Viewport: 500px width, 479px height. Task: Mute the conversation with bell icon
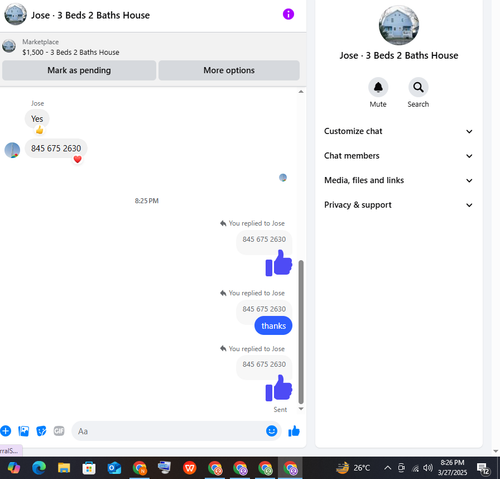tap(378, 87)
